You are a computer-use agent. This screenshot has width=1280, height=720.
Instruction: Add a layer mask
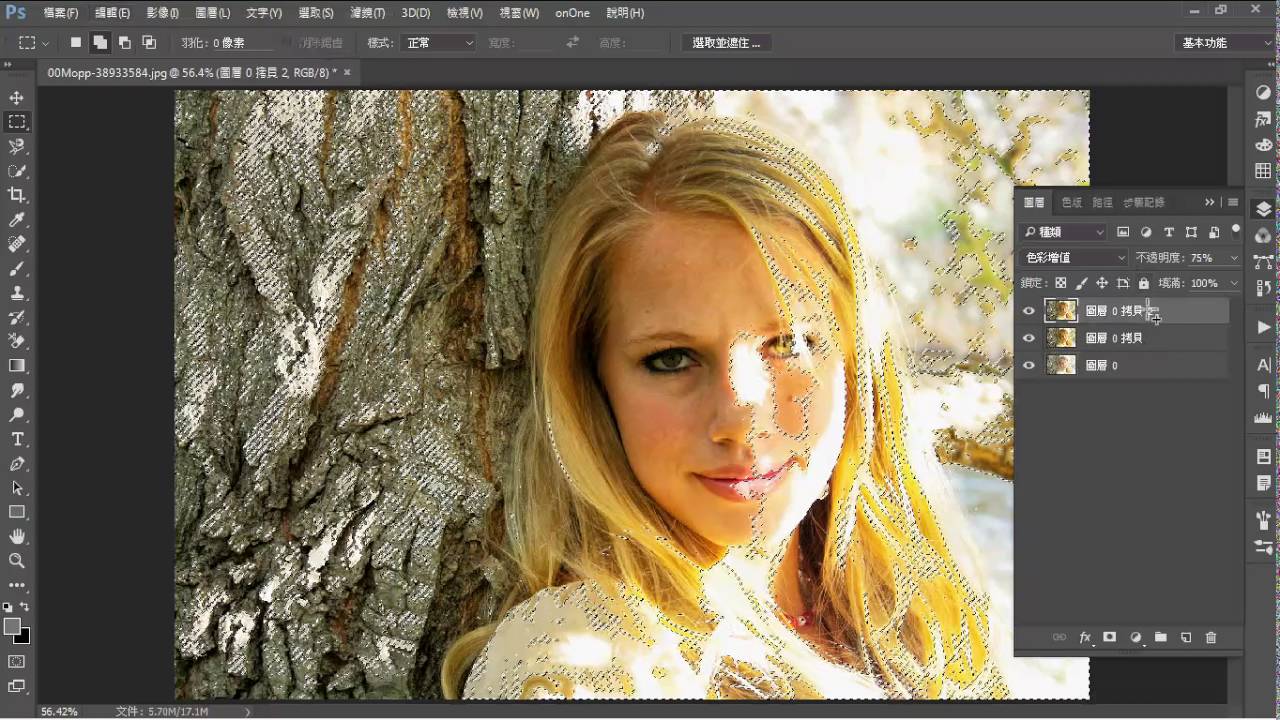coord(1109,637)
